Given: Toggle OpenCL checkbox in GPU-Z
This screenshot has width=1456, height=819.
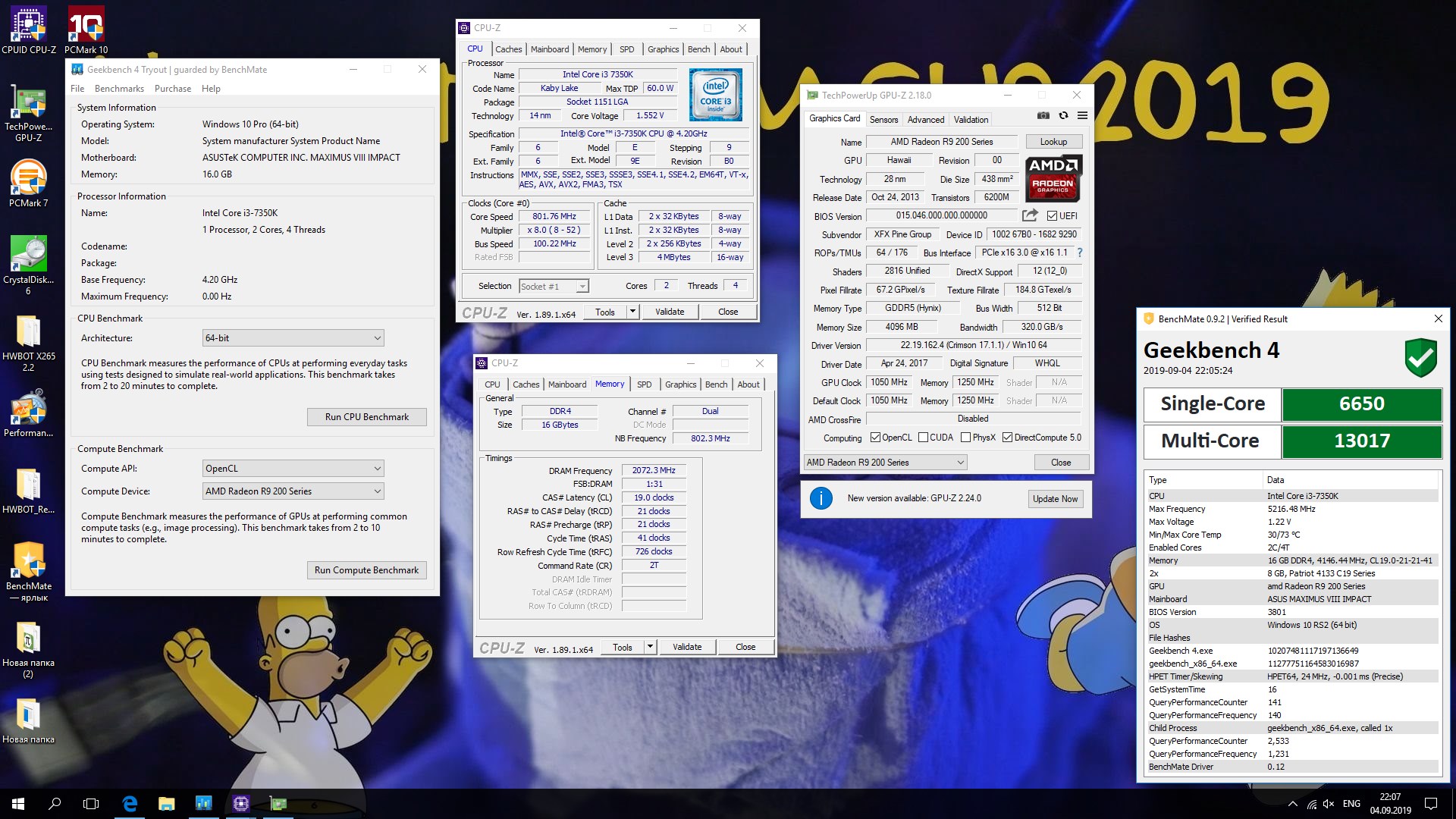Looking at the screenshot, I should pyautogui.click(x=875, y=438).
